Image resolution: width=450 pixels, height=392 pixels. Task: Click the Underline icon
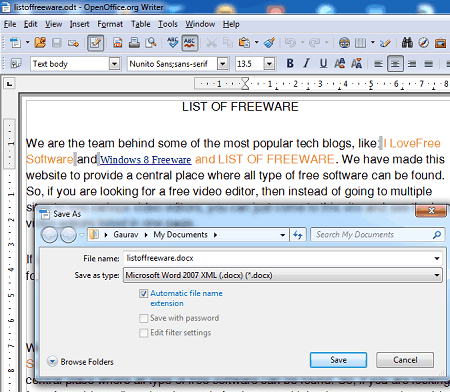(x=323, y=63)
